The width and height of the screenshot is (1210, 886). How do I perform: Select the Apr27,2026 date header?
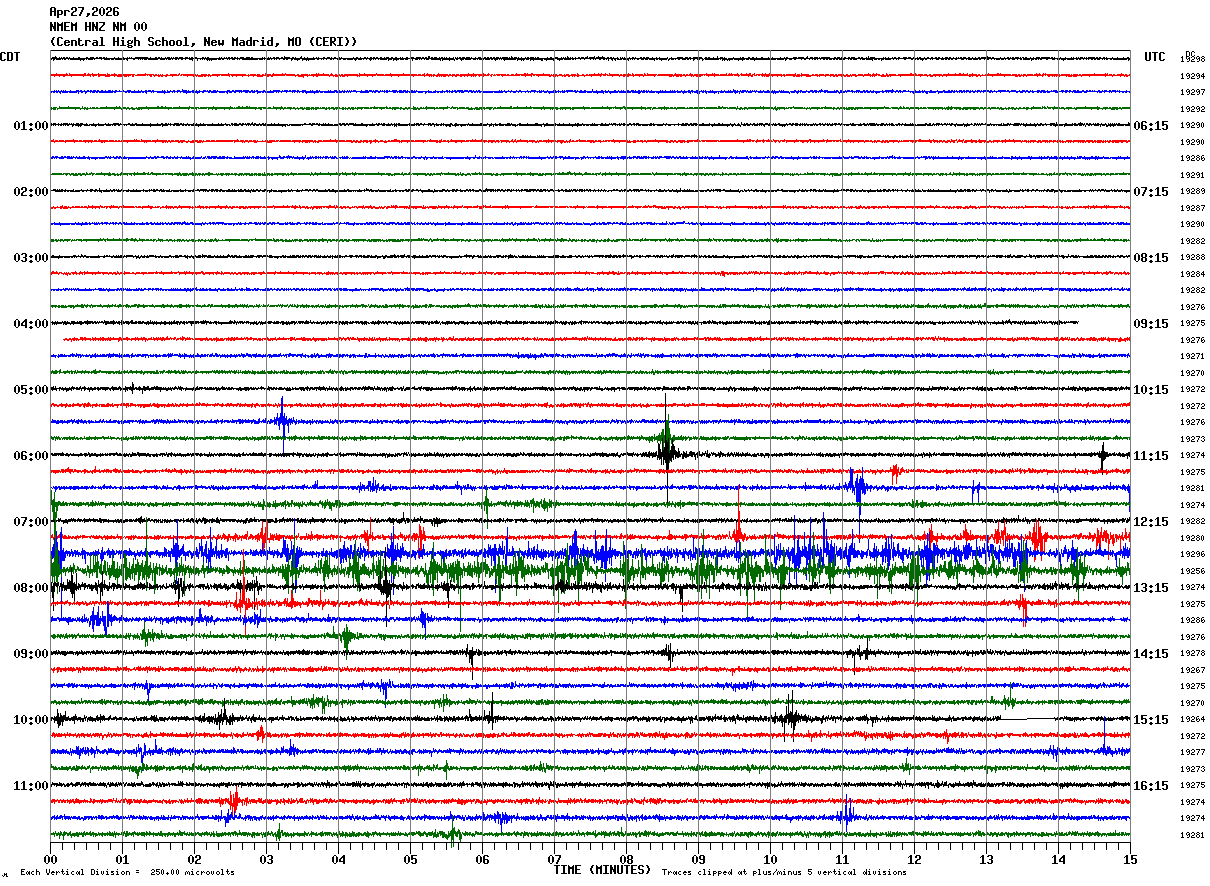point(84,12)
